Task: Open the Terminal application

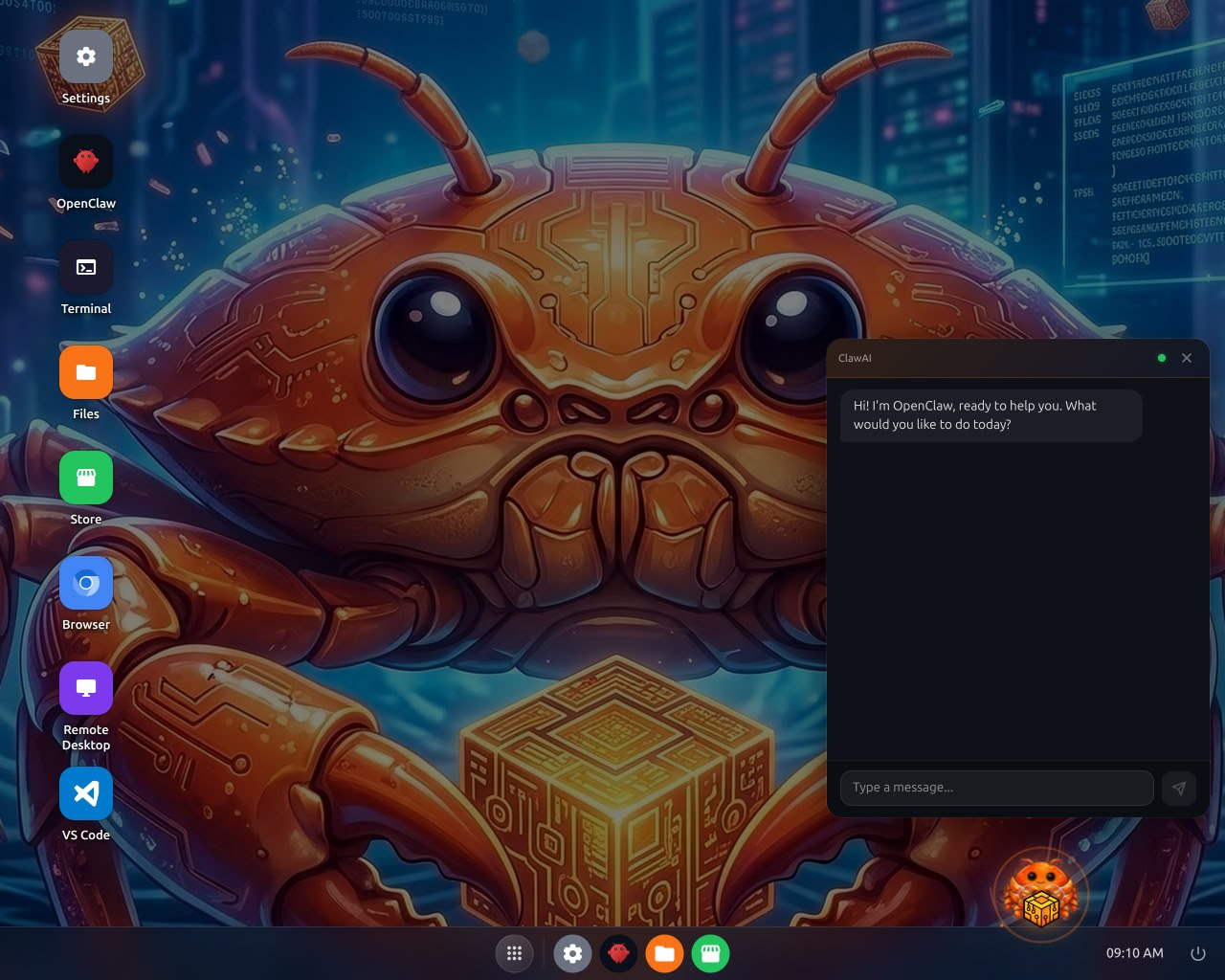Action: [86, 267]
